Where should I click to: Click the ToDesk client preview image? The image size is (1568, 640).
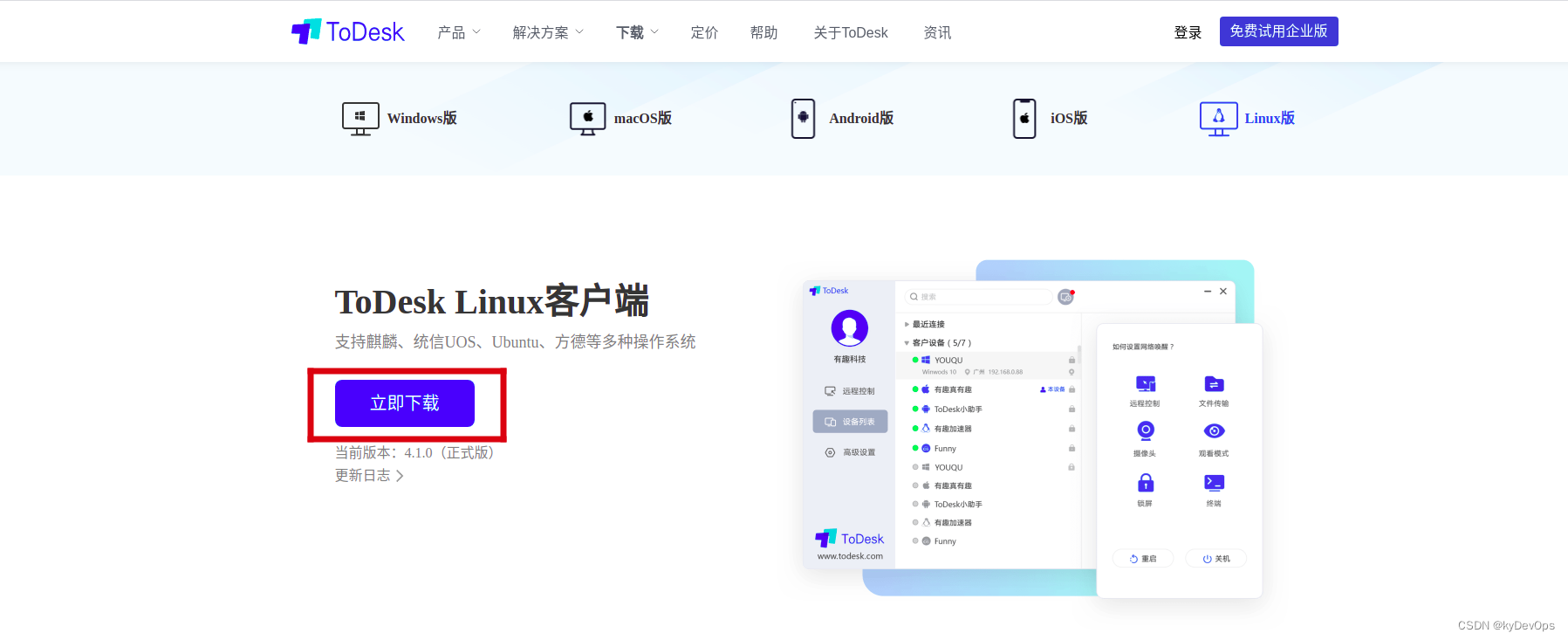click(x=1032, y=429)
